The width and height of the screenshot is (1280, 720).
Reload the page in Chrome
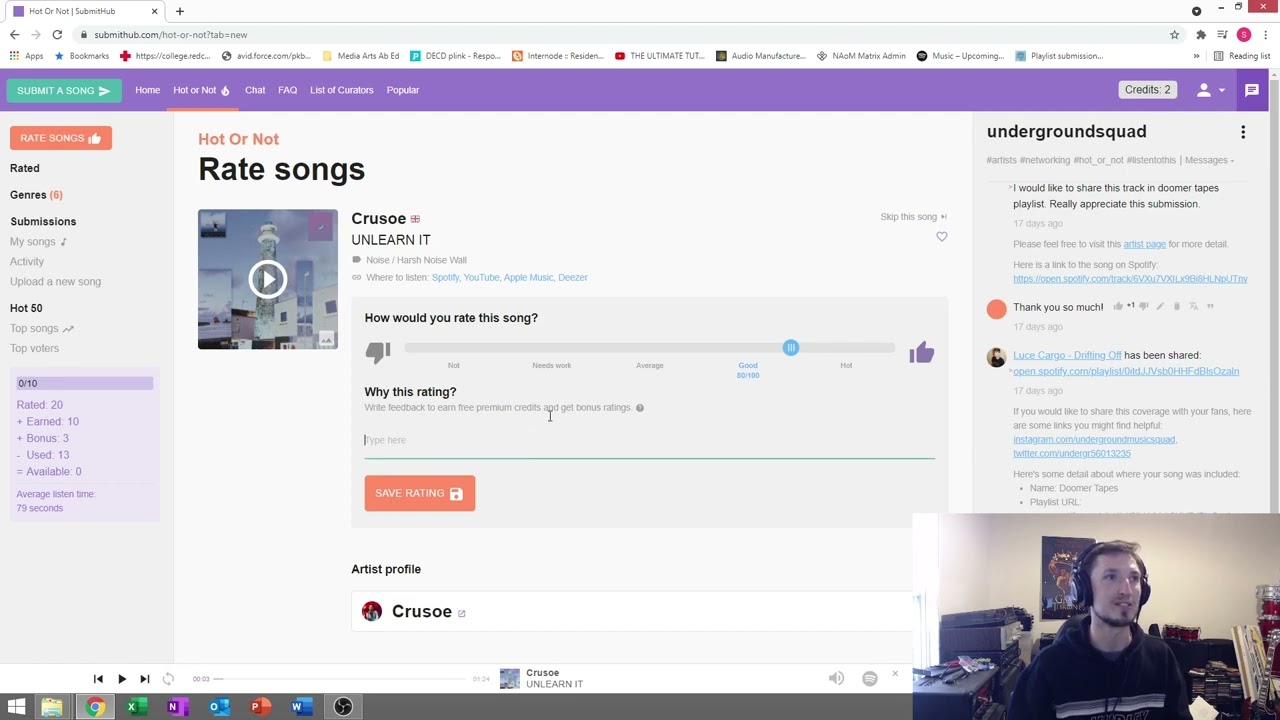tap(57, 34)
